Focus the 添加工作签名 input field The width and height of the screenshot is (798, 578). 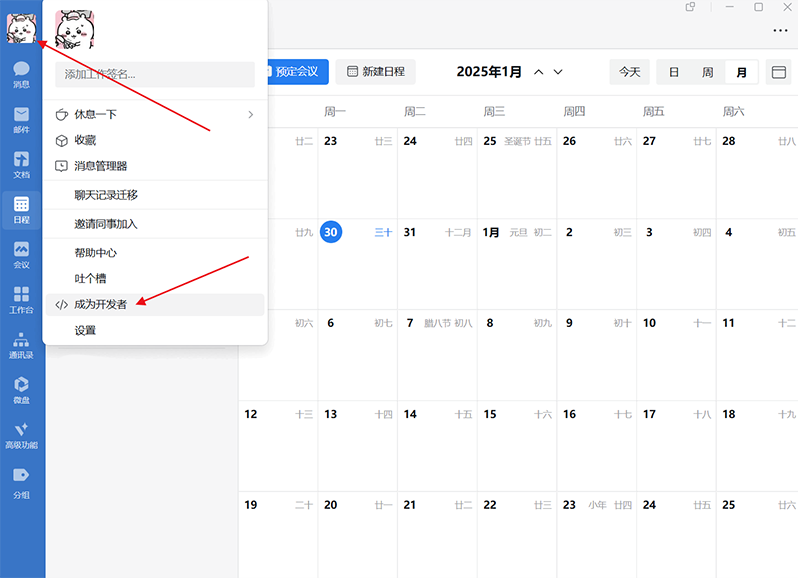(x=155, y=74)
